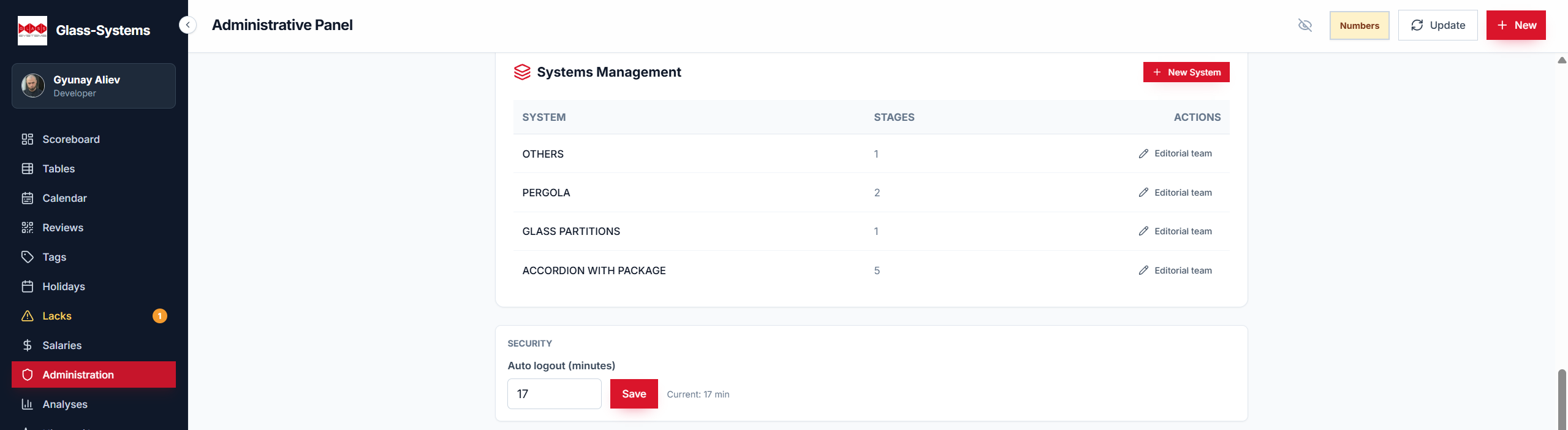
Task: Toggle the Numbers button
Action: pos(1359,25)
